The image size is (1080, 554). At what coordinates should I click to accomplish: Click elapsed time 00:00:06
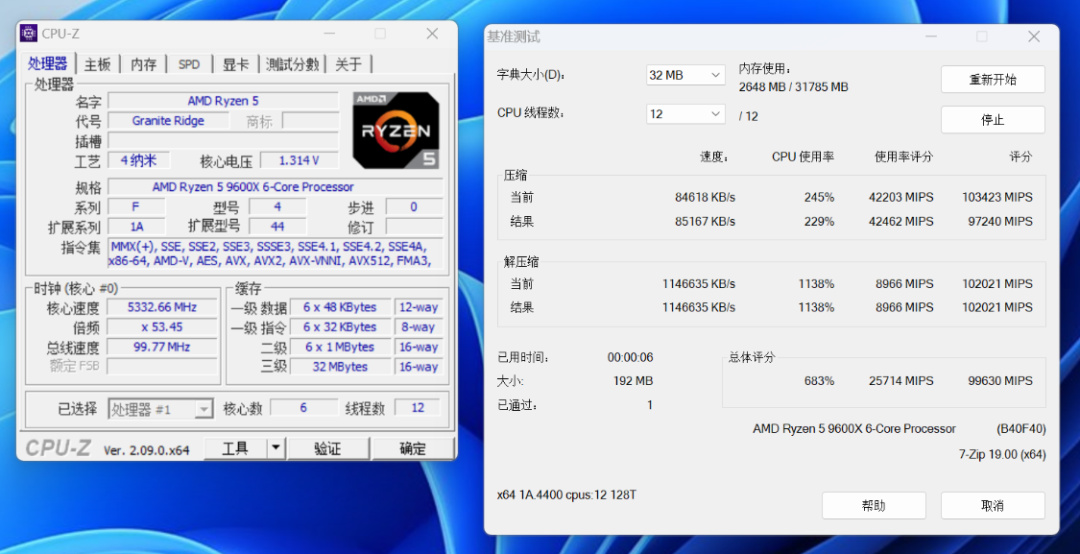(630, 357)
